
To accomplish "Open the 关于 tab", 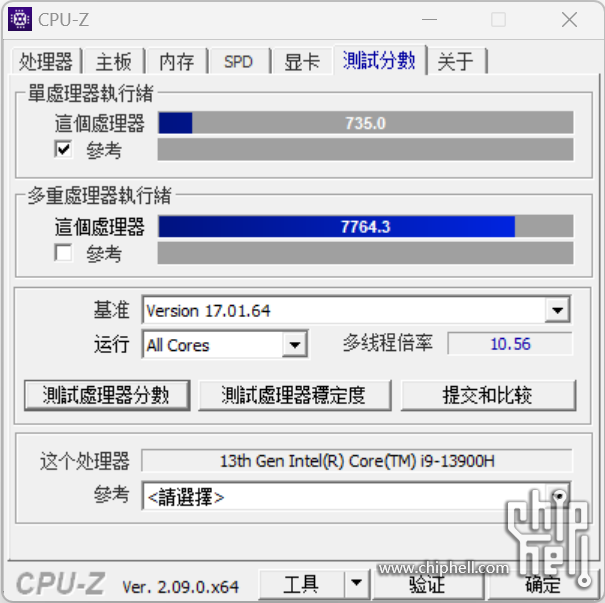I will pos(456,61).
